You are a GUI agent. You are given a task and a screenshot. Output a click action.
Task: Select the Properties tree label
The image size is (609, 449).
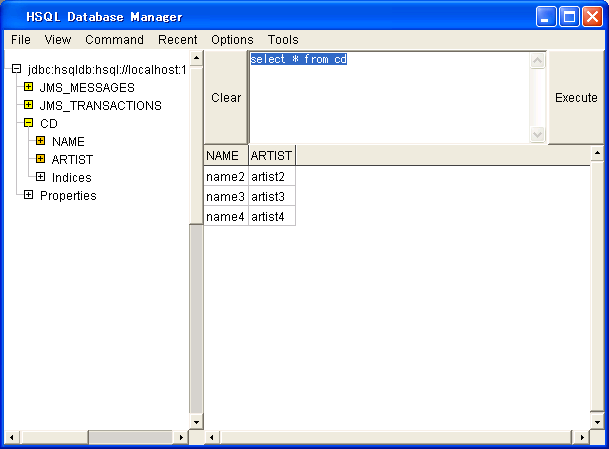(68, 195)
